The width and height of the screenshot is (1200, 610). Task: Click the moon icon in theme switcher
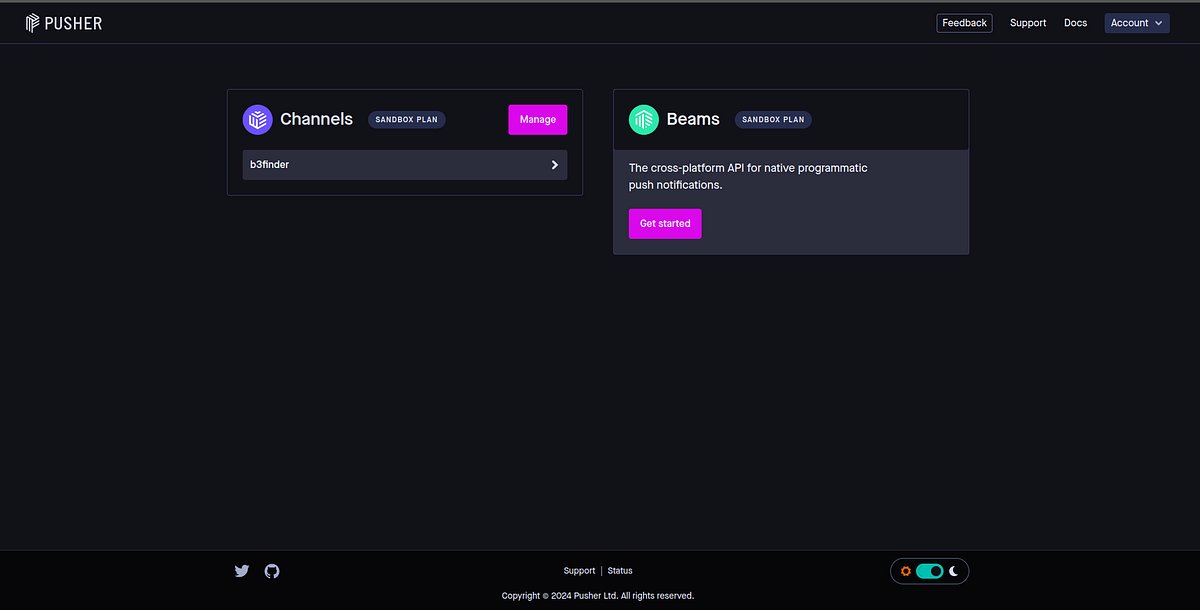pos(954,571)
